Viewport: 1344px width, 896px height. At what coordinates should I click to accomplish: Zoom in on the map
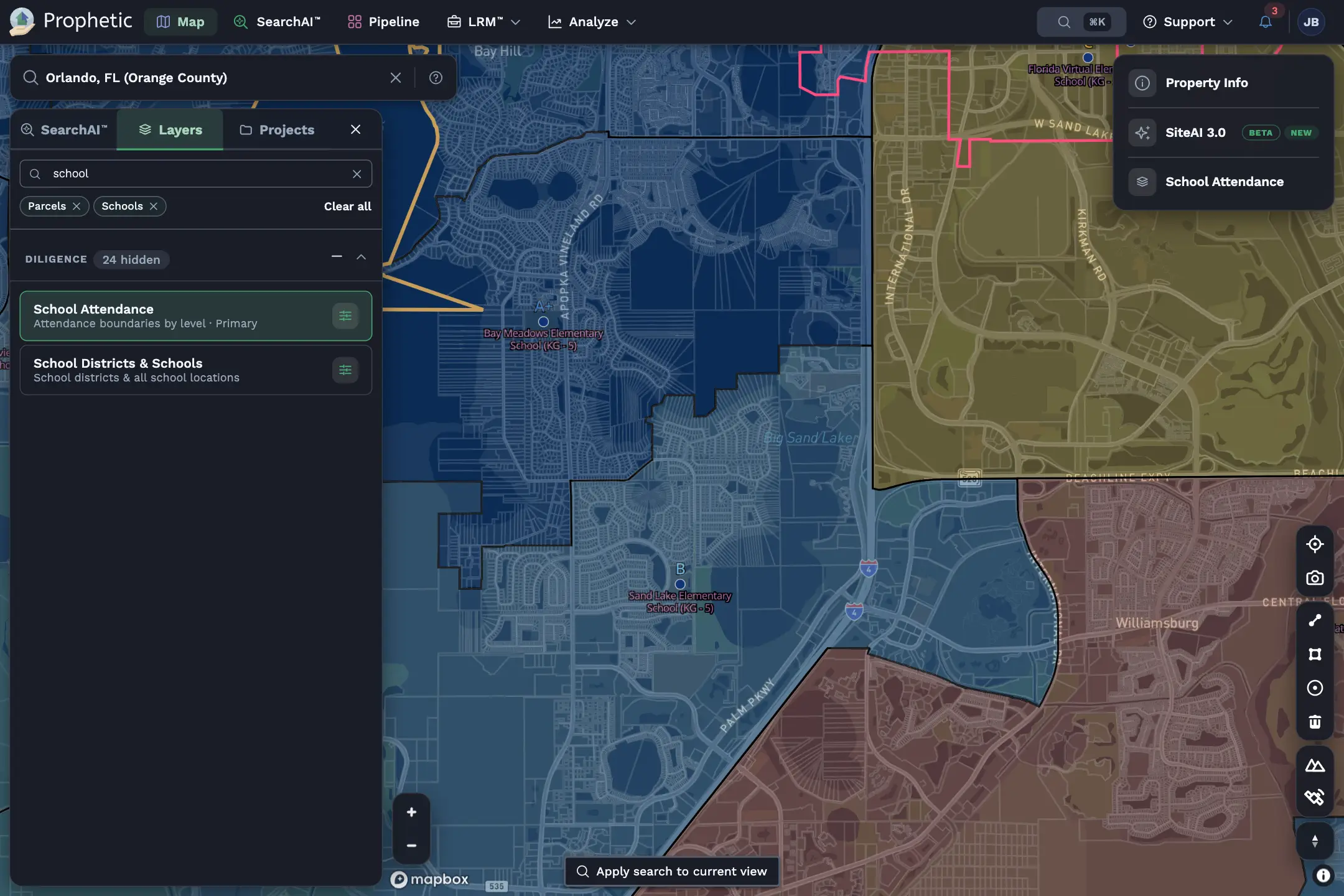(x=411, y=812)
